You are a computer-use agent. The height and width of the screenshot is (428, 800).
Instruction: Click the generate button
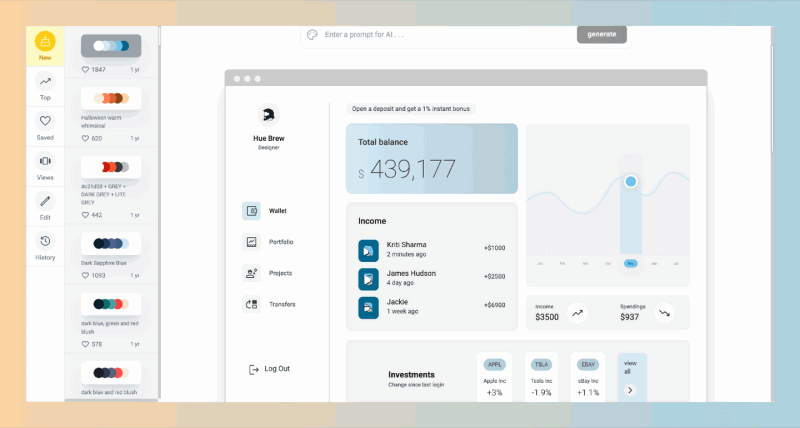[602, 34]
